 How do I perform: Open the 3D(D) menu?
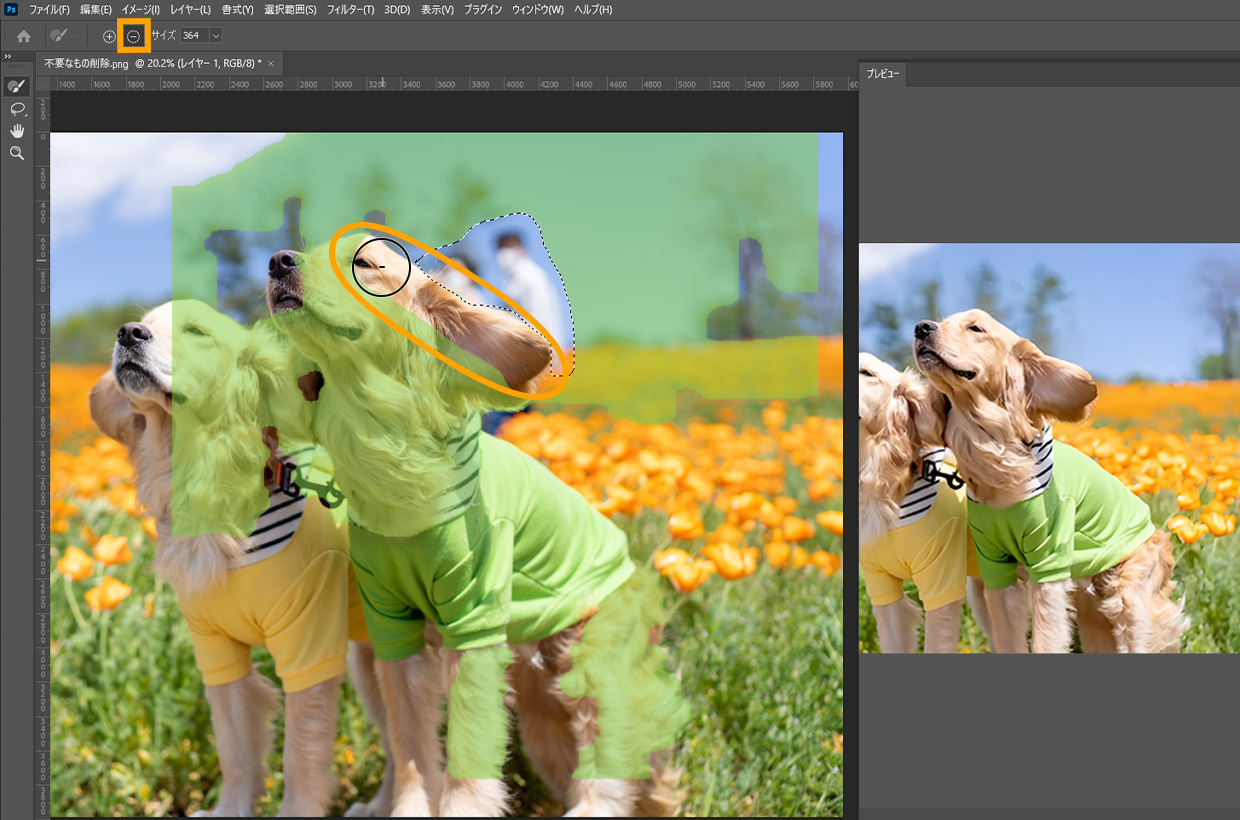coord(397,9)
